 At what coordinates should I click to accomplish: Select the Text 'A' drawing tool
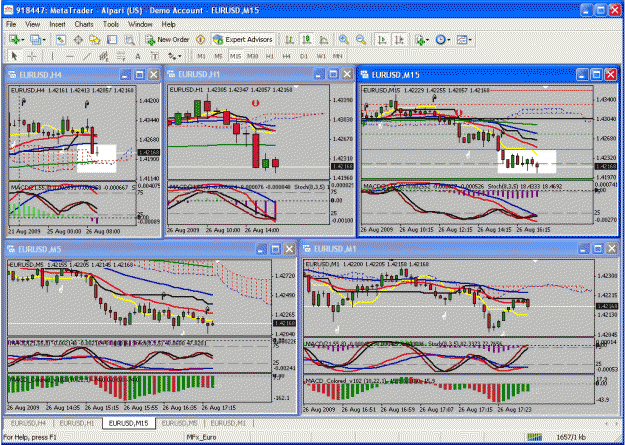138,56
